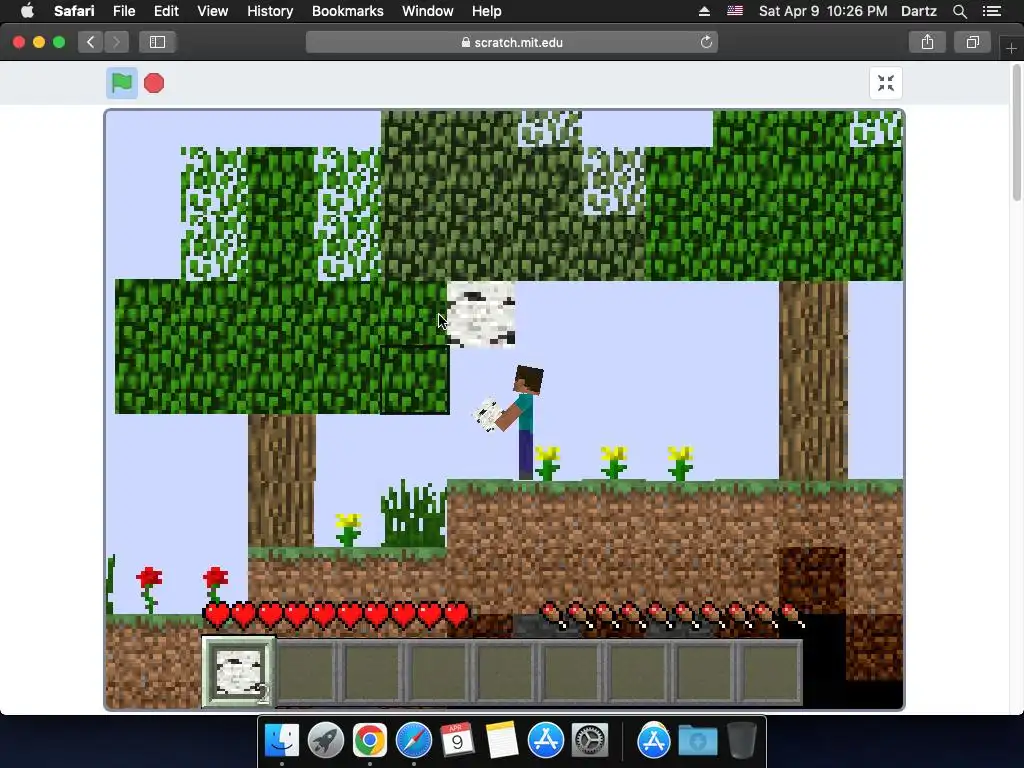Open the Dartz user menu
Viewport: 1024px width, 768px height.
tap(919, 11)
